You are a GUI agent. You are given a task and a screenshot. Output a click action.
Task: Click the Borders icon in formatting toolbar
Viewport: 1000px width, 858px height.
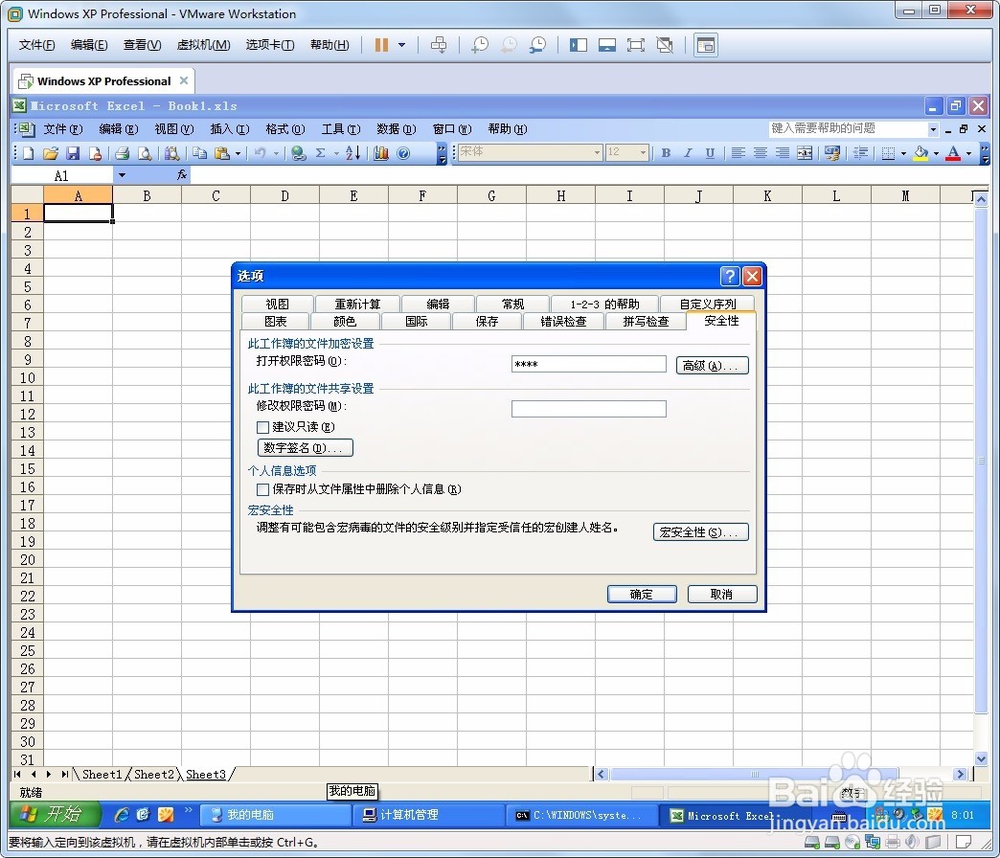(x=888, y=153)
